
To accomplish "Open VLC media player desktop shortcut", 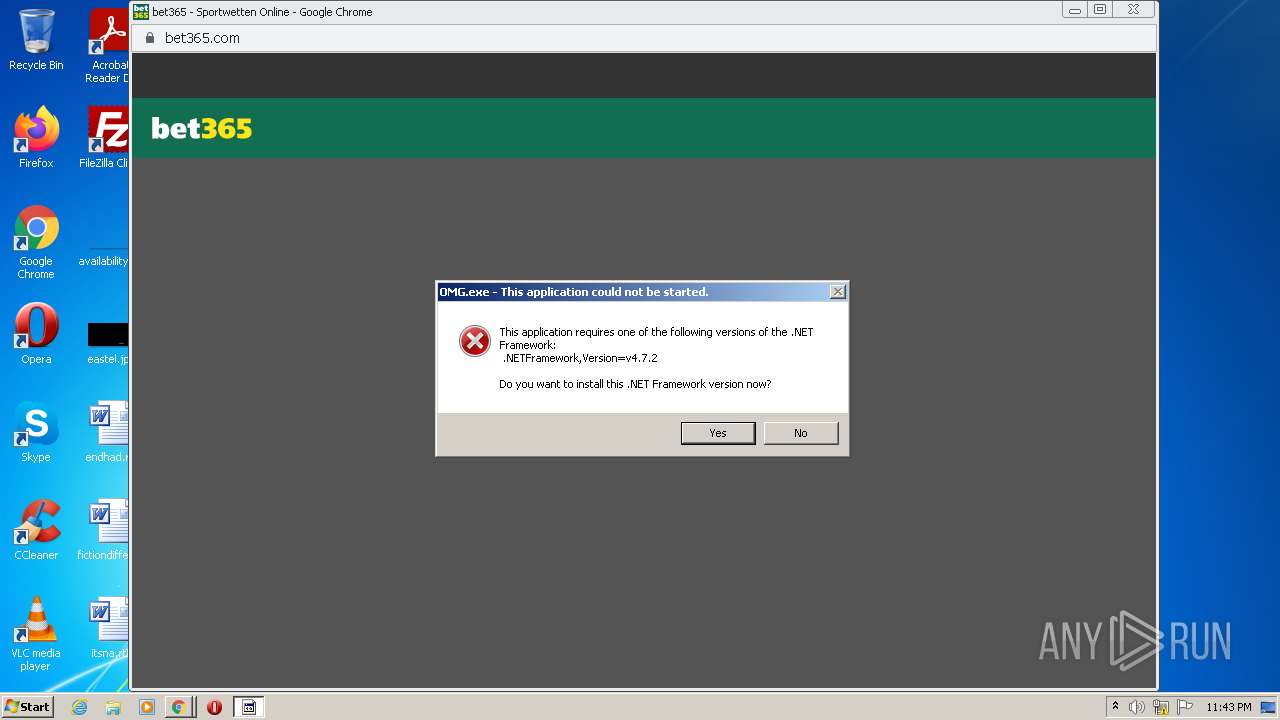I will tap(36, 634).
